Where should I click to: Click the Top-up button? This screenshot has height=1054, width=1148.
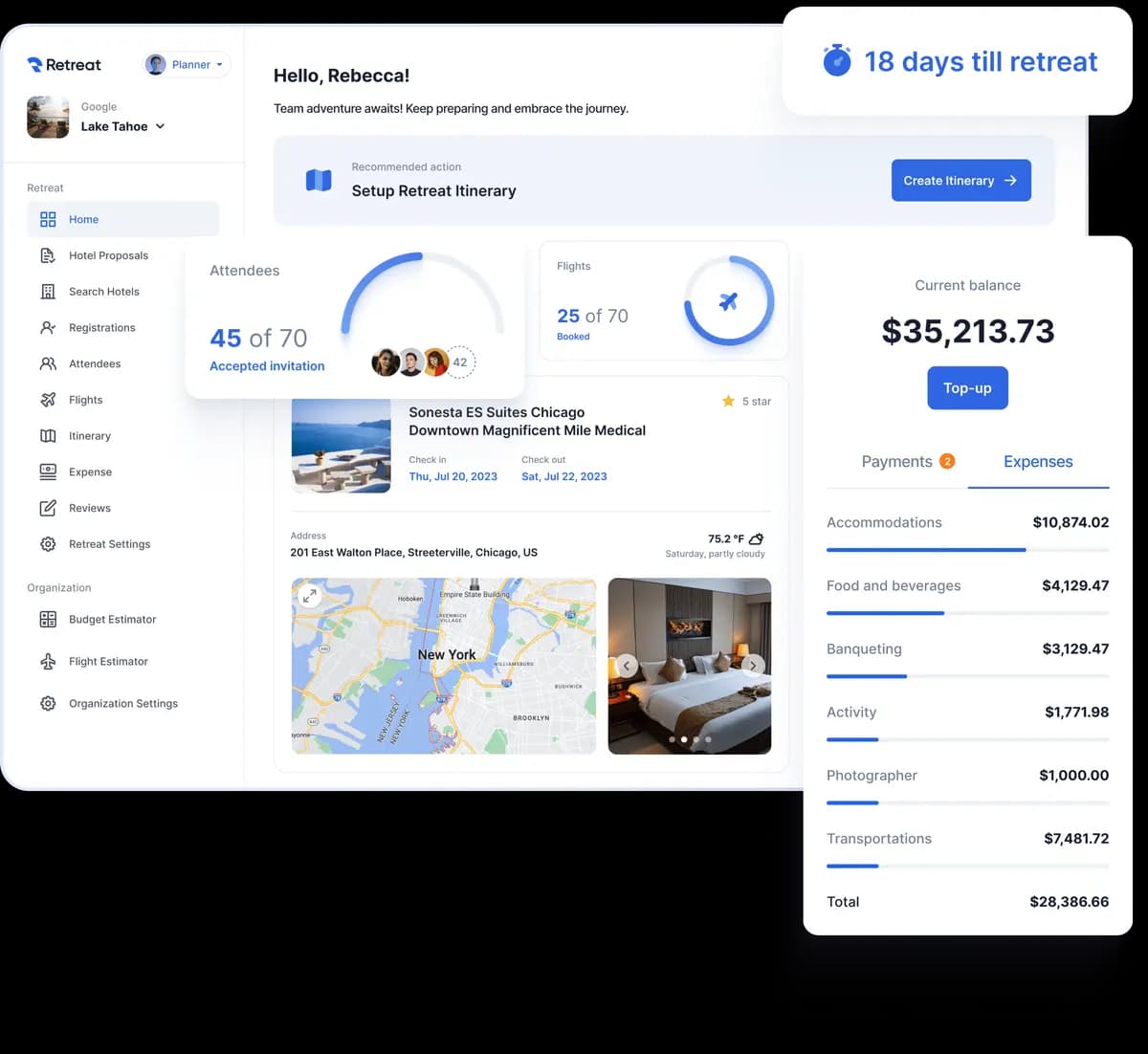(x=967, y=388)
